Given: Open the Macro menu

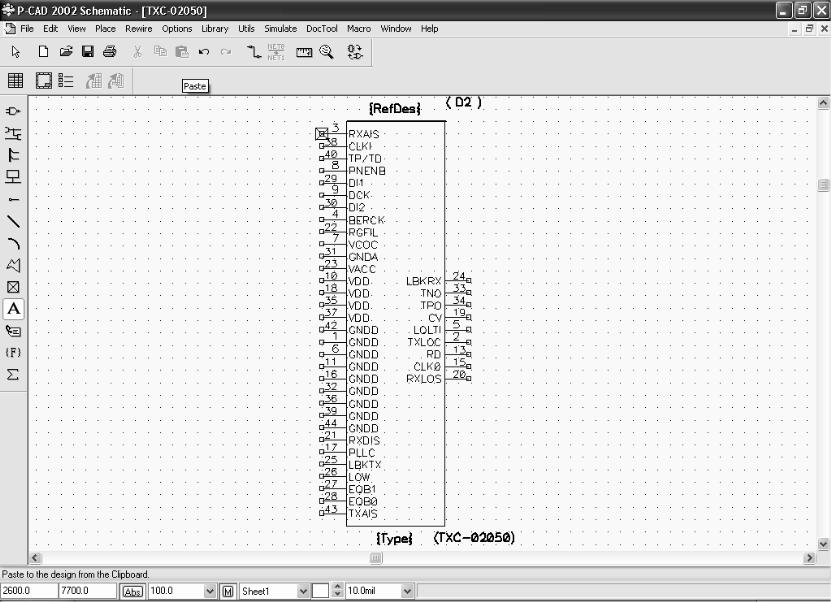Looking at the screenshot, I should pyautogui.click(x=359, y=29).
